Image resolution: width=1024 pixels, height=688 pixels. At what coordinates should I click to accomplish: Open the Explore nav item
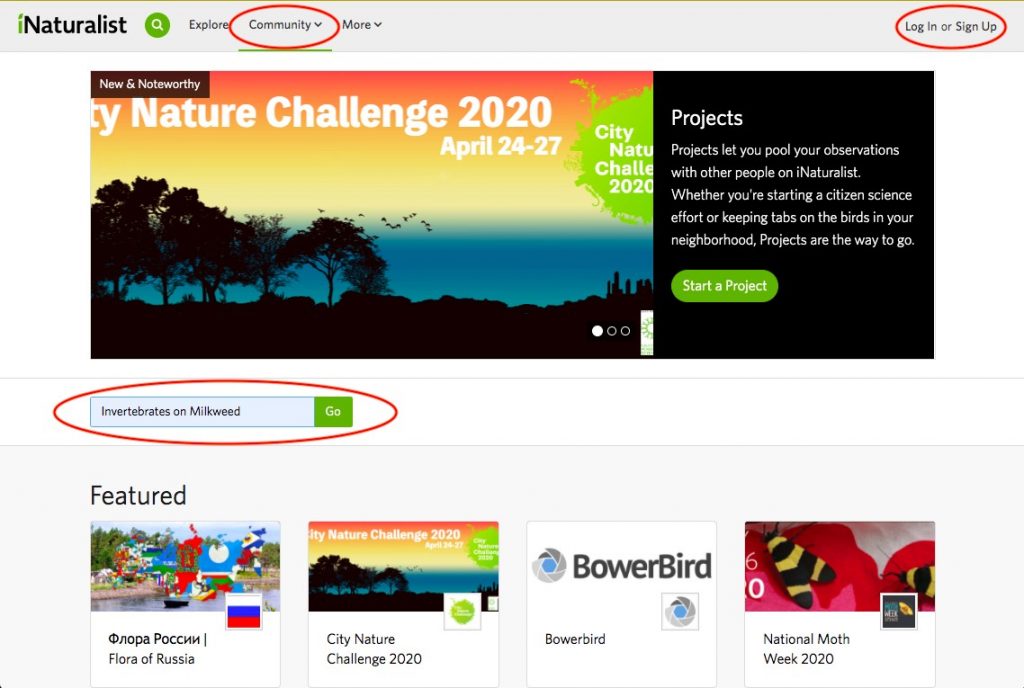point(208,25)
